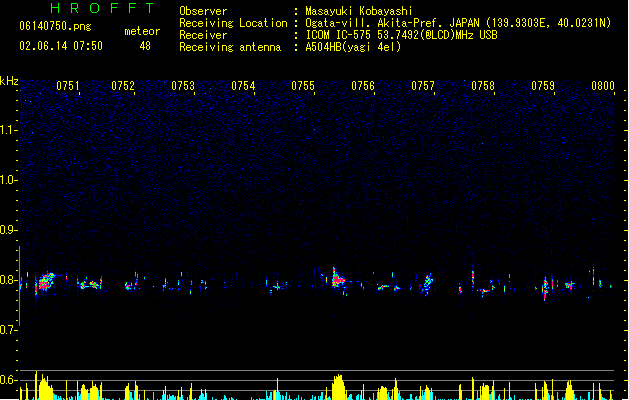Click the 0755 time marker
Screen dimensions: 629x400
[303, 86]
